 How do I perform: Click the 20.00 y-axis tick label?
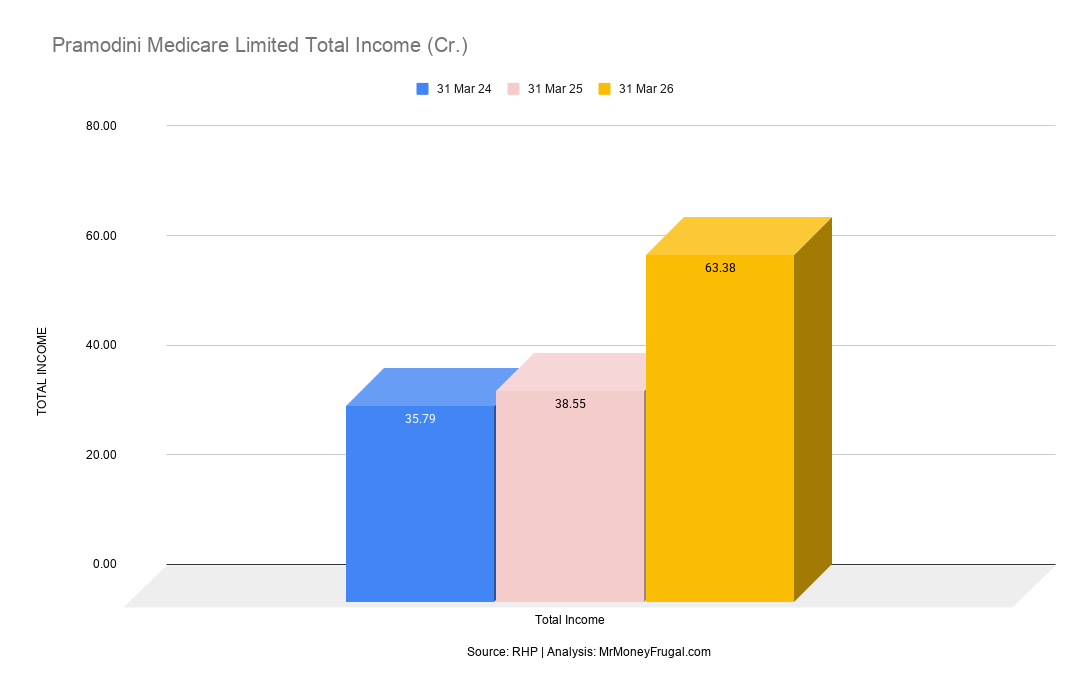pos(101,455)
